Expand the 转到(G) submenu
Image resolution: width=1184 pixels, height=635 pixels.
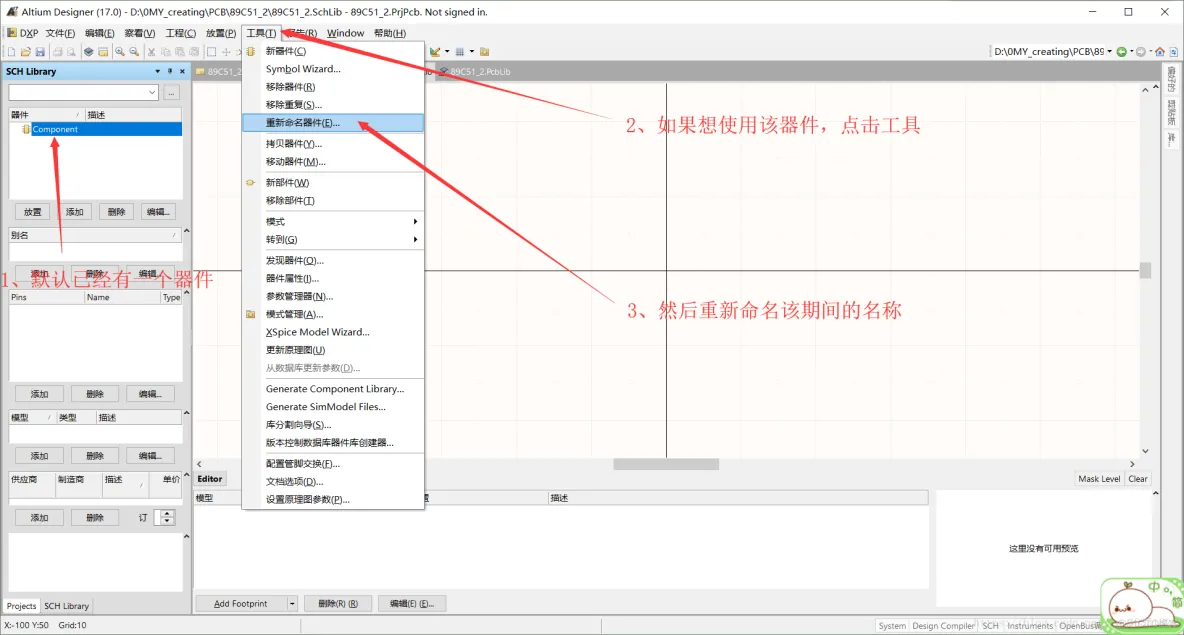tap(332, 240)
